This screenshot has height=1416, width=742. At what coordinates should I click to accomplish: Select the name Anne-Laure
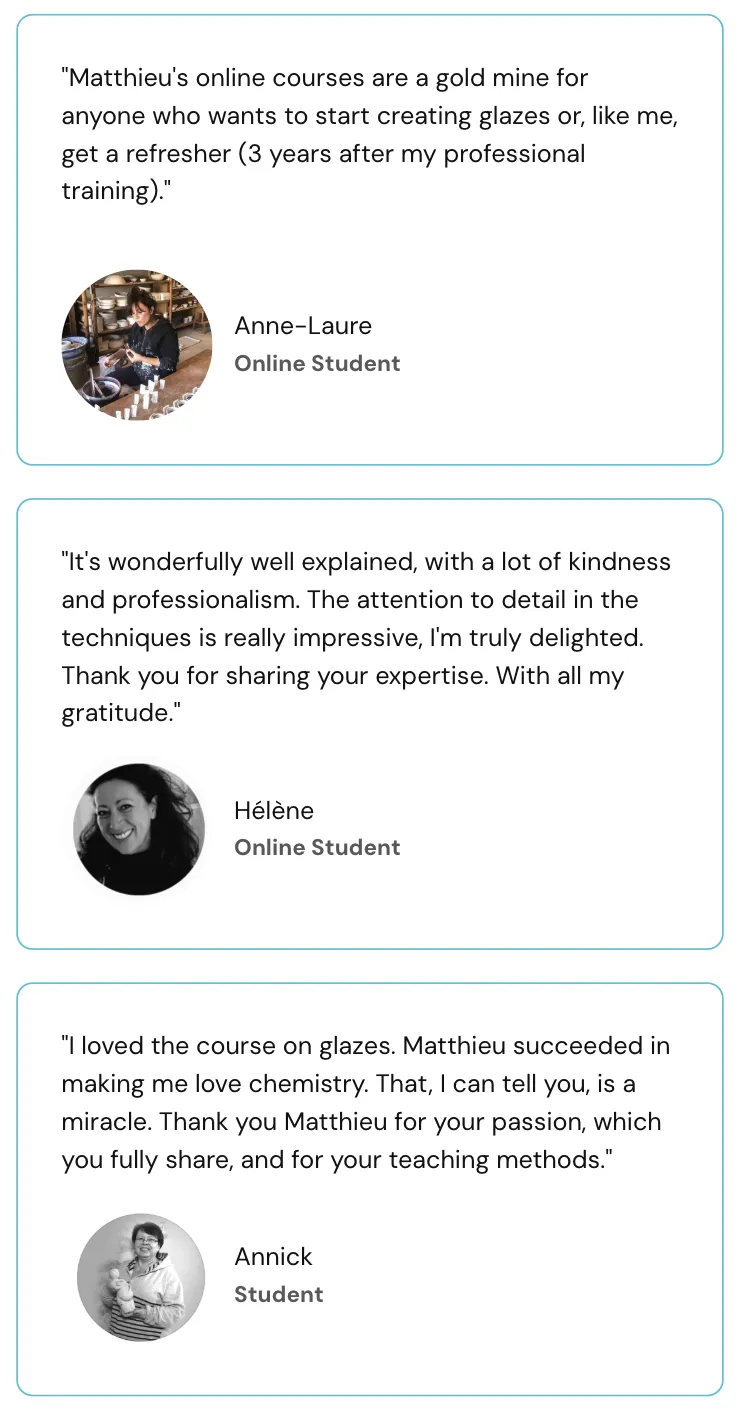(x=303, y=325)
